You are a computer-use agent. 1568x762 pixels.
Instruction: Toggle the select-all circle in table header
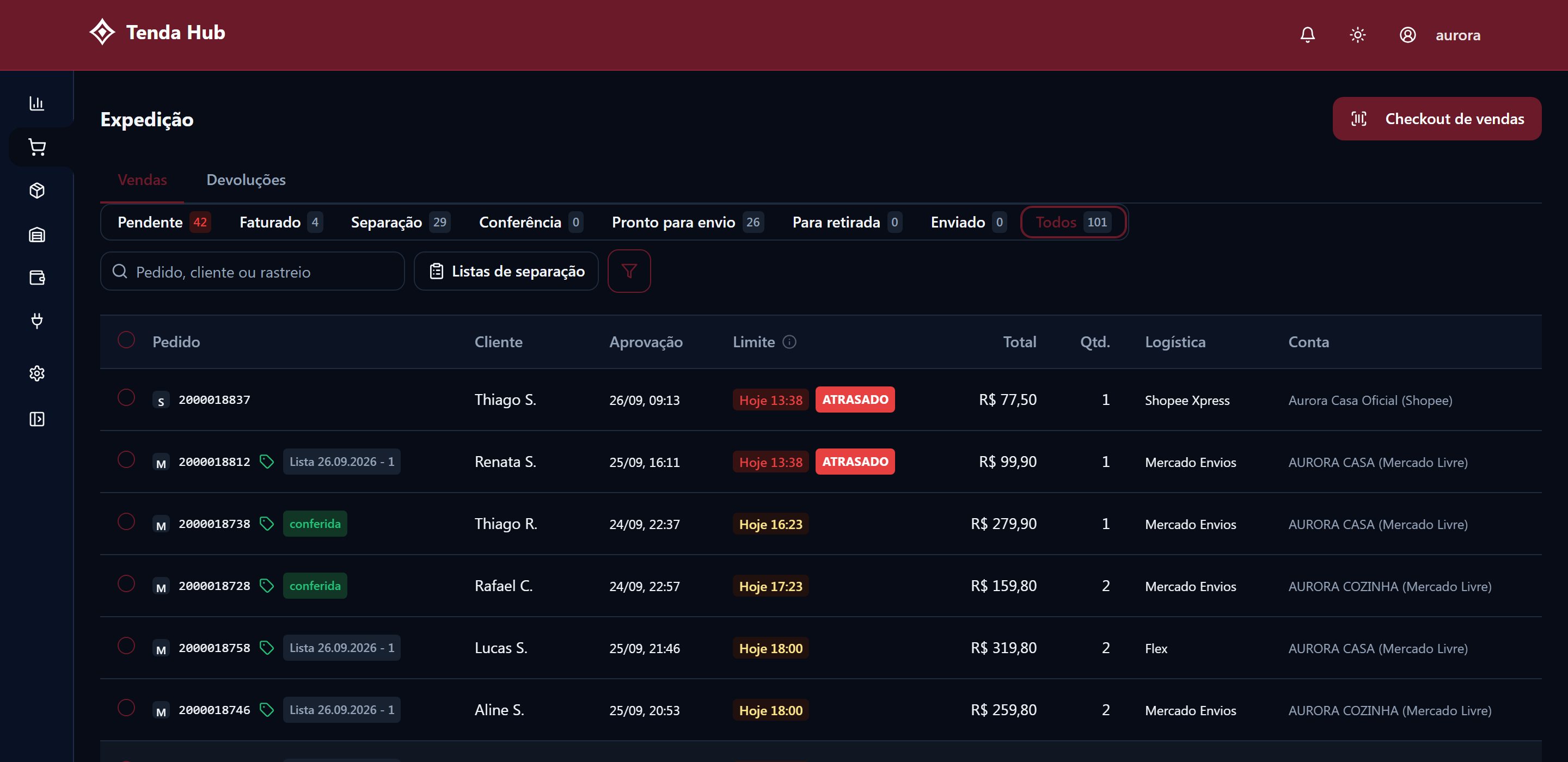point(126,340)
